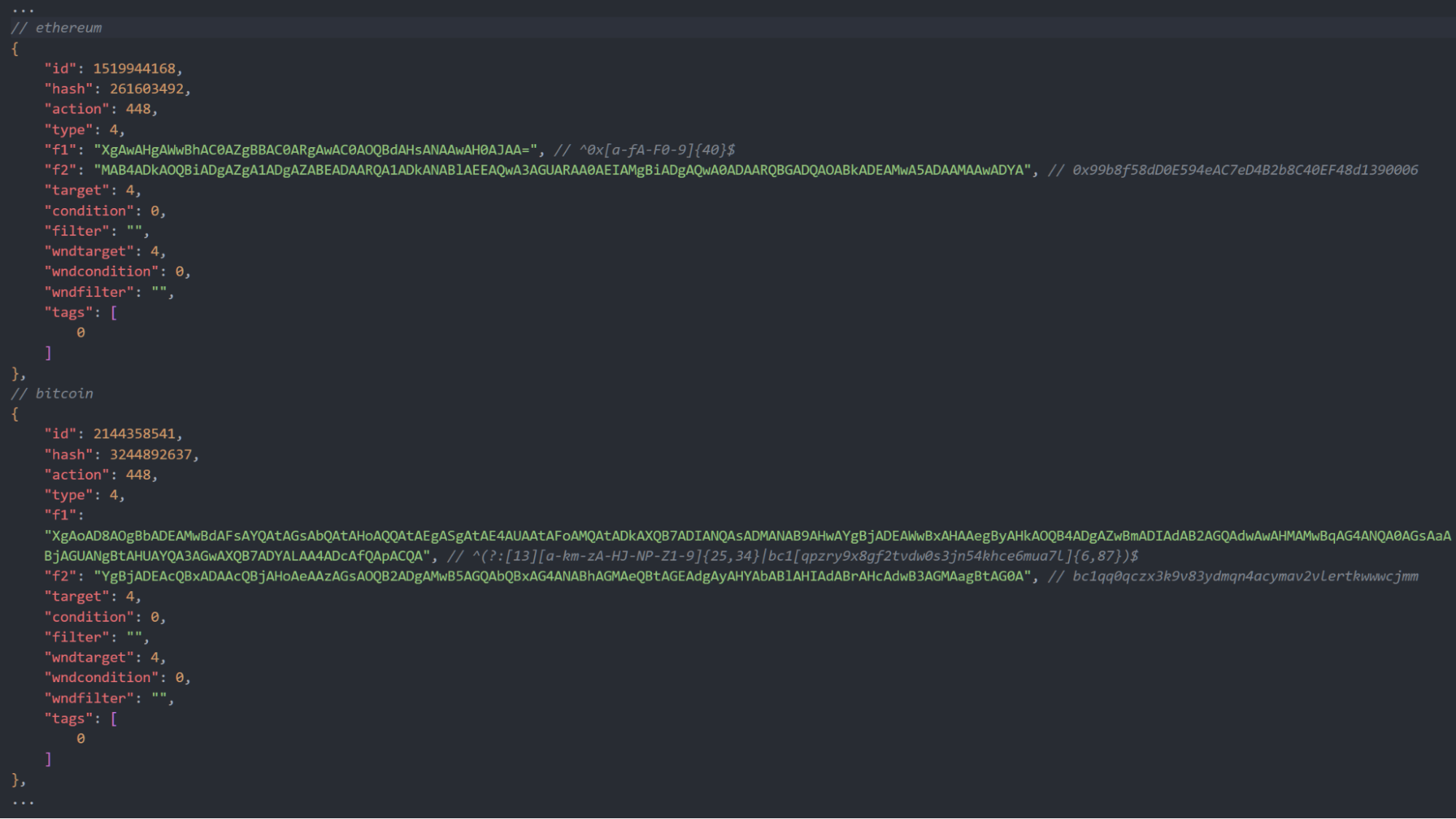Select the hash value 261603492

146,89
